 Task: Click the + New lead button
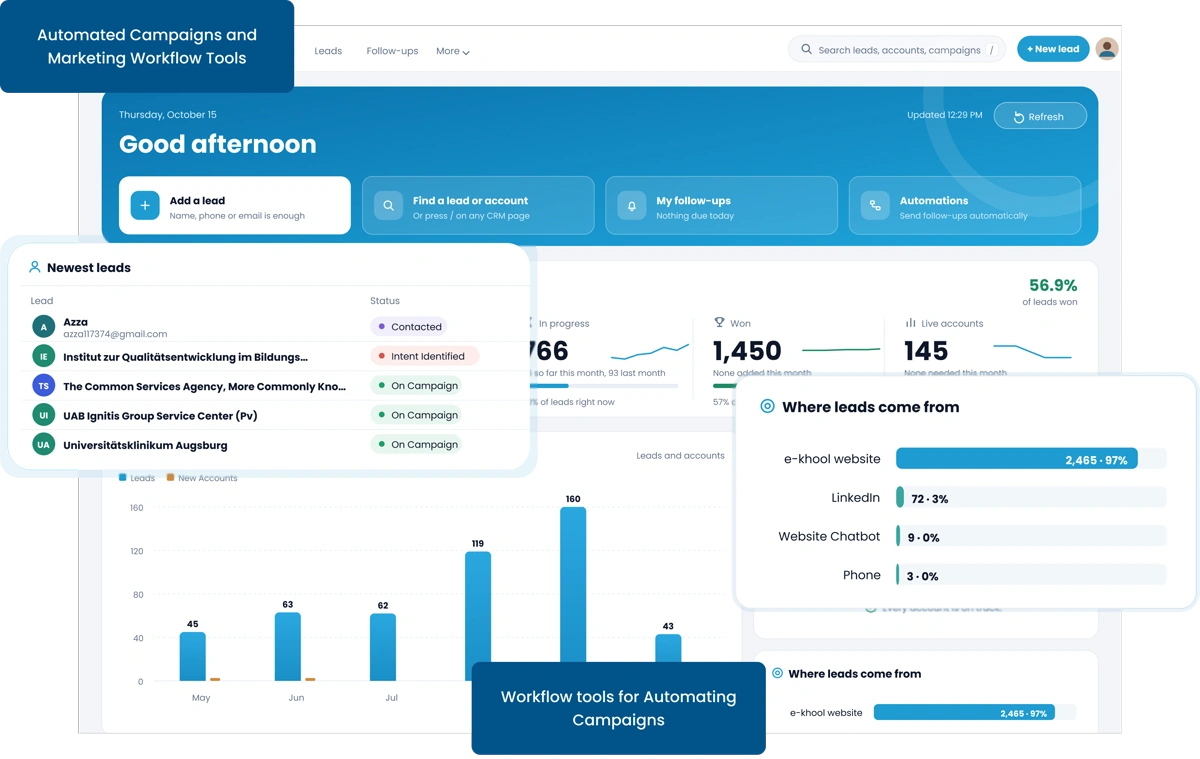pos(1053,48)
